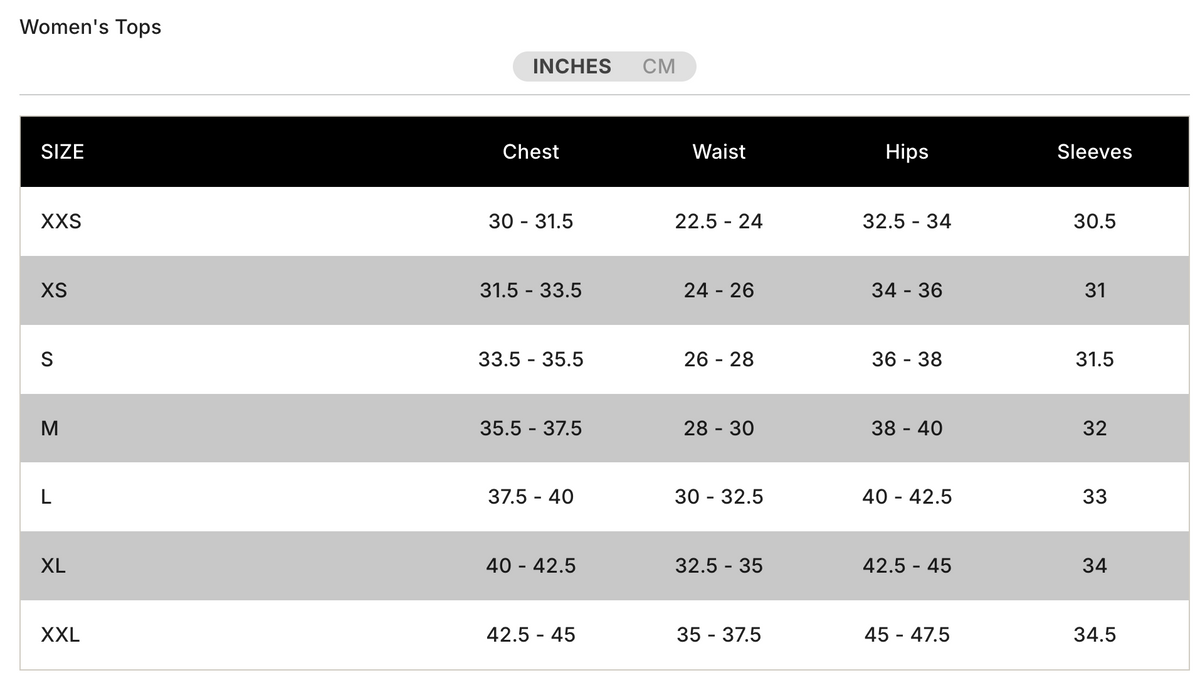Click the Waist column header
The height and width of the screenshot is (690, 1200).
click(719, 152)
